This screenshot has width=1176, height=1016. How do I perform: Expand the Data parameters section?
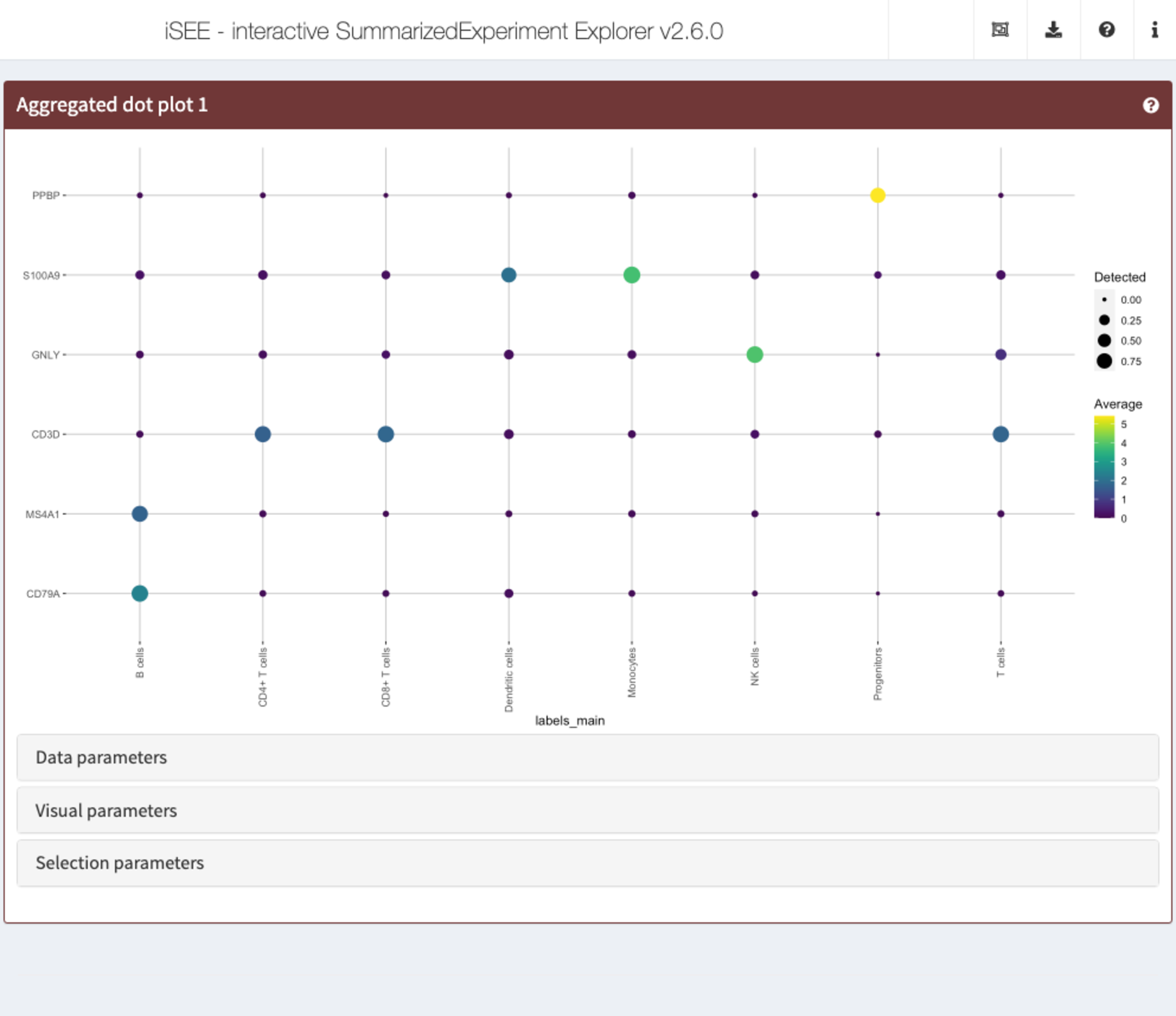click(587, 757)
